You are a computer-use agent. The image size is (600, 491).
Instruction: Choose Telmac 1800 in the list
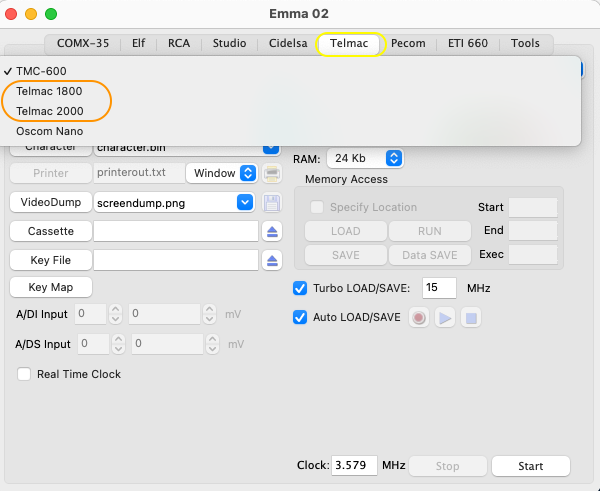pos(49,91)
